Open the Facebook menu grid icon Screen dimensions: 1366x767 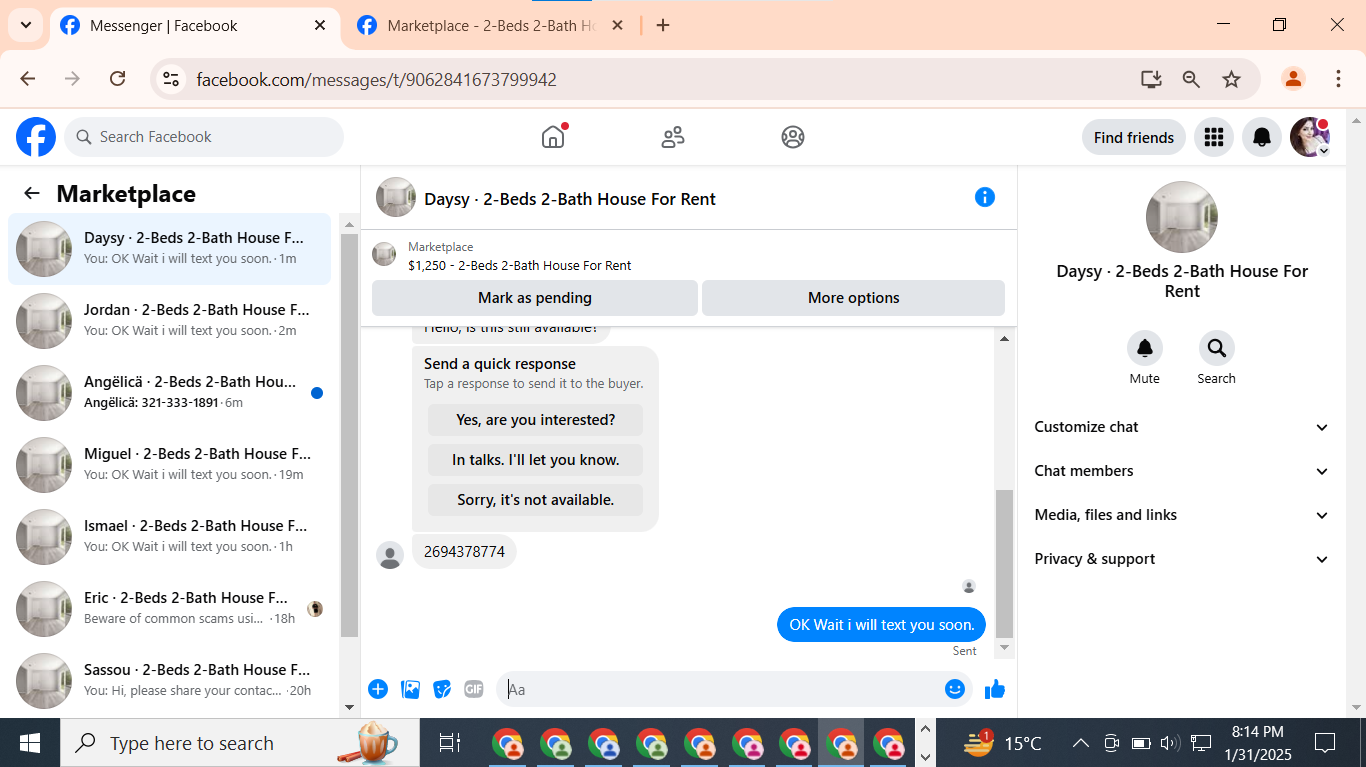click(x=1214, y=137)
